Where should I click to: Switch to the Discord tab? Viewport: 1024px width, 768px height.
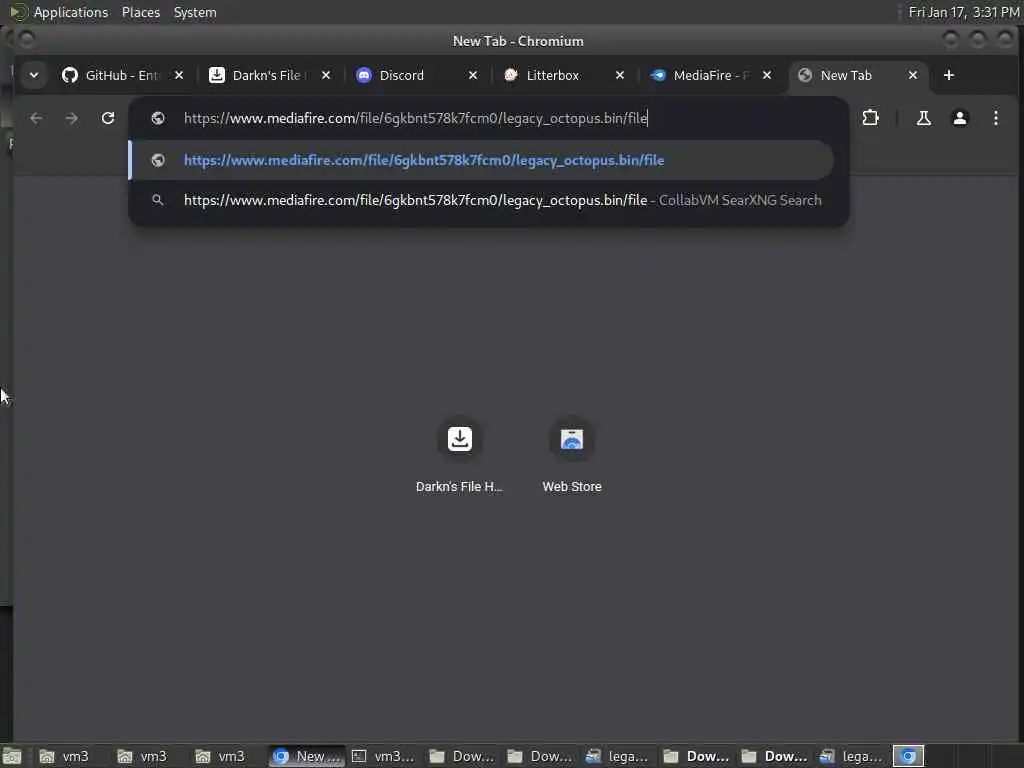(416, 75)
